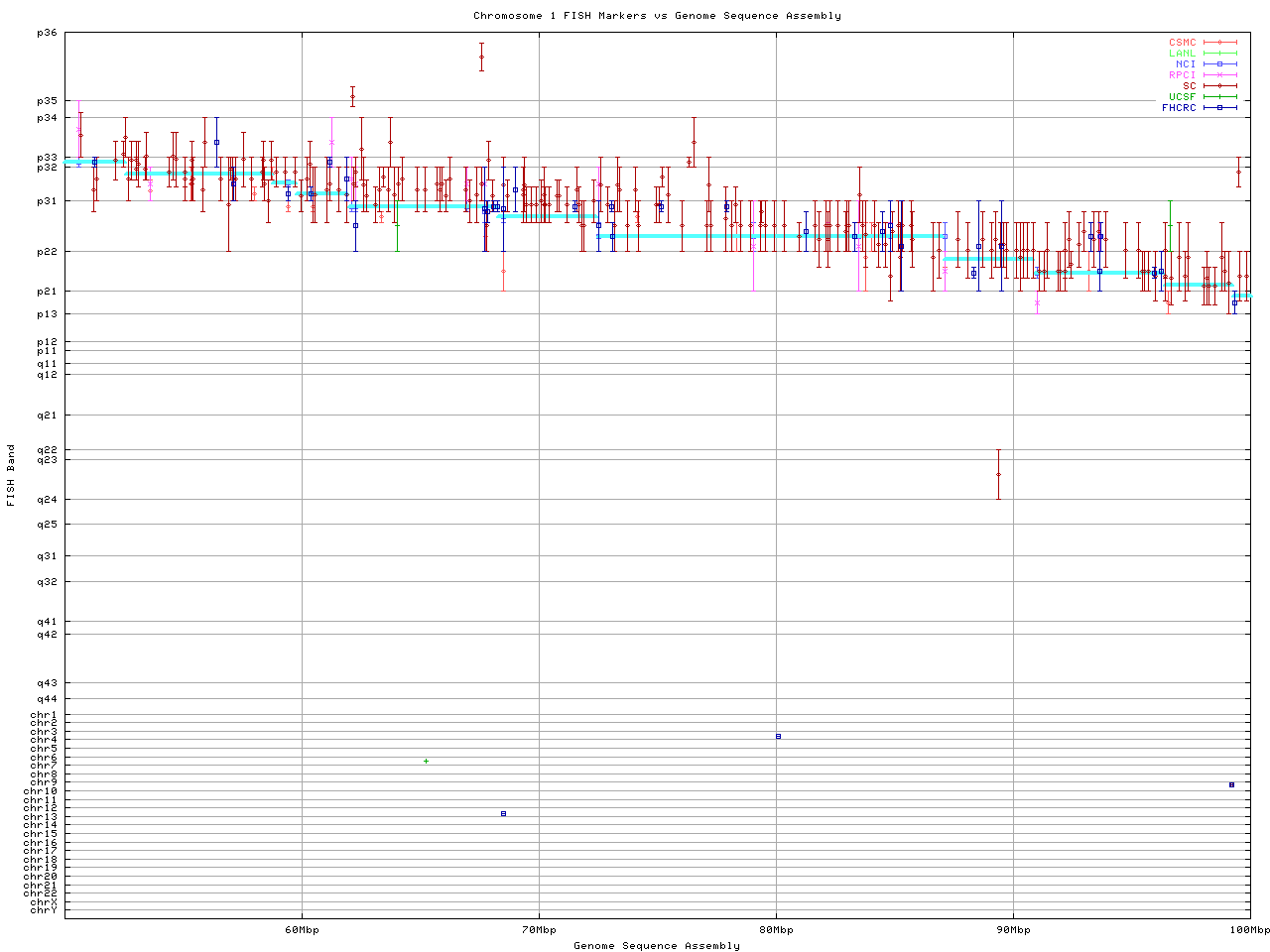This screenshot has height=952, width=1270.
Task: Select the isolated red marker between q23 and q24
Action: point(998,474)
